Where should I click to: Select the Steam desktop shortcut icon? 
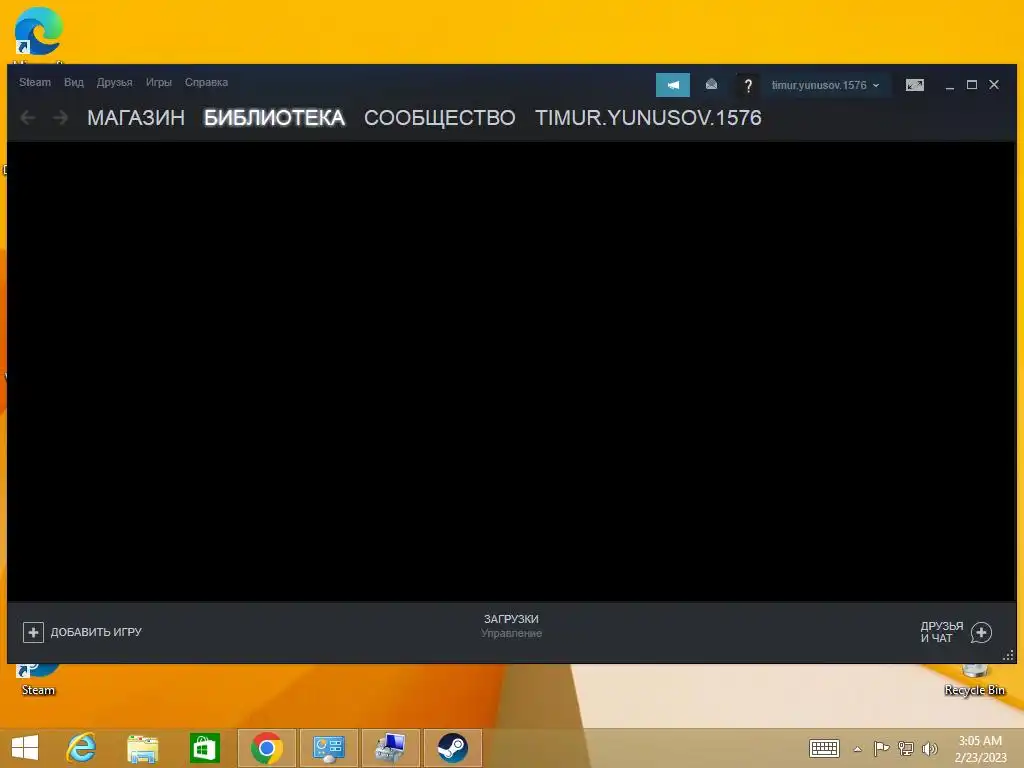pyautogui.click(x=38, y=680)
